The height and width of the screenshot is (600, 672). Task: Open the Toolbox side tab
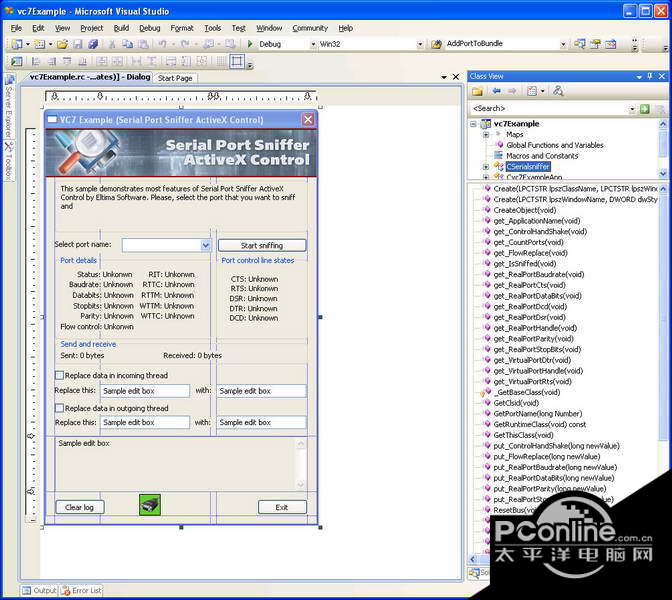(x=9, y=161)
